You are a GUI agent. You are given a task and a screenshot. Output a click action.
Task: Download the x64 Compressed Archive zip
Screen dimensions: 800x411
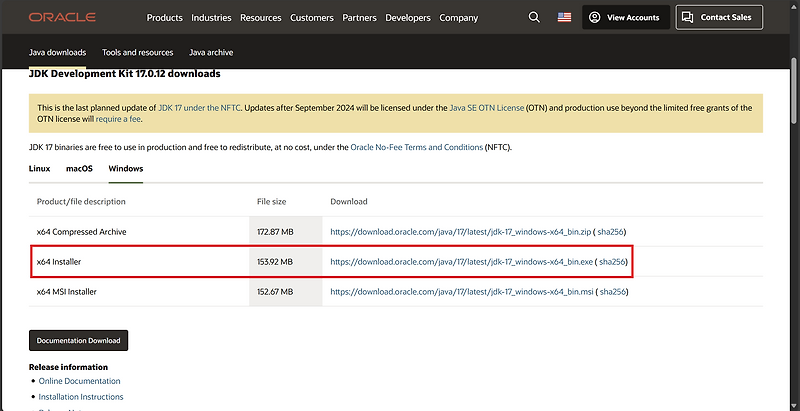460,232
